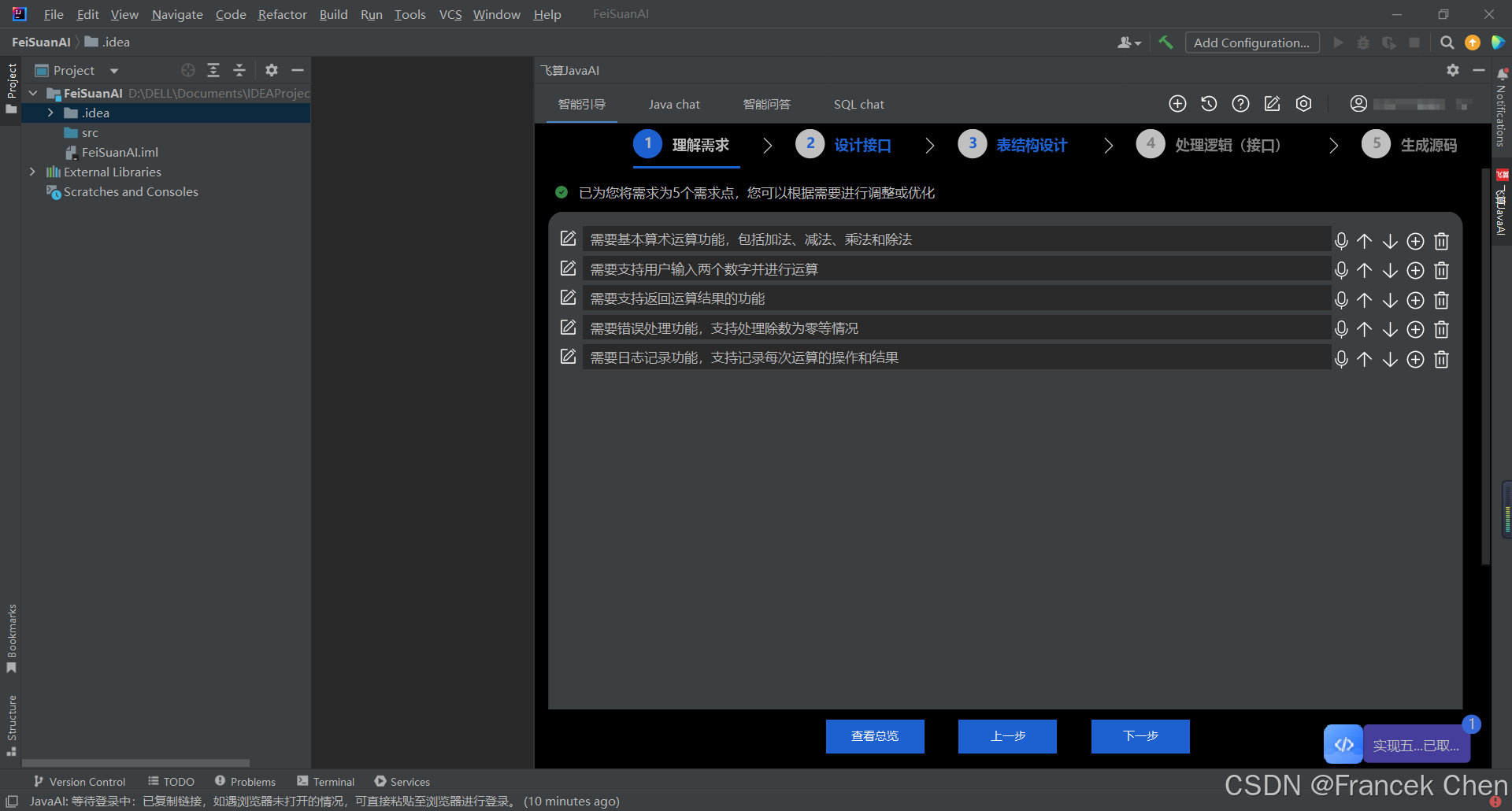Open Project panel gear options

coord(272,70)
